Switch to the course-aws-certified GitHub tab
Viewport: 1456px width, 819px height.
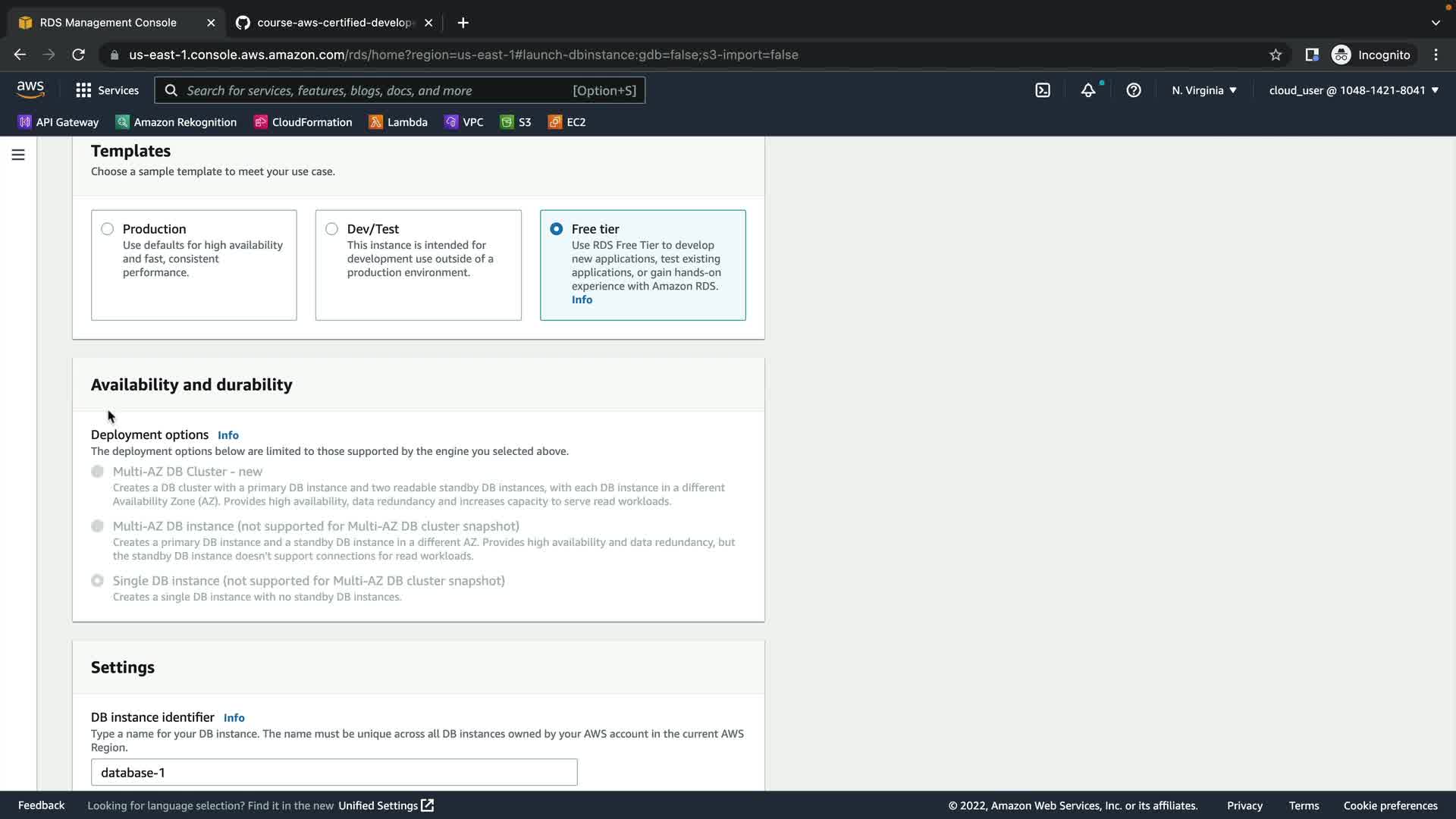pos(334,23)
